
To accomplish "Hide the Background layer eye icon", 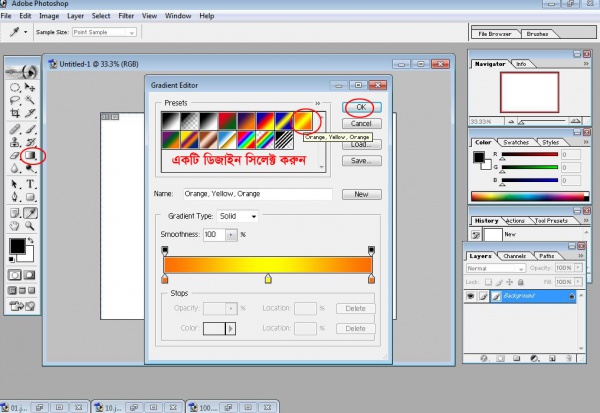I will [x=470, y=296].
